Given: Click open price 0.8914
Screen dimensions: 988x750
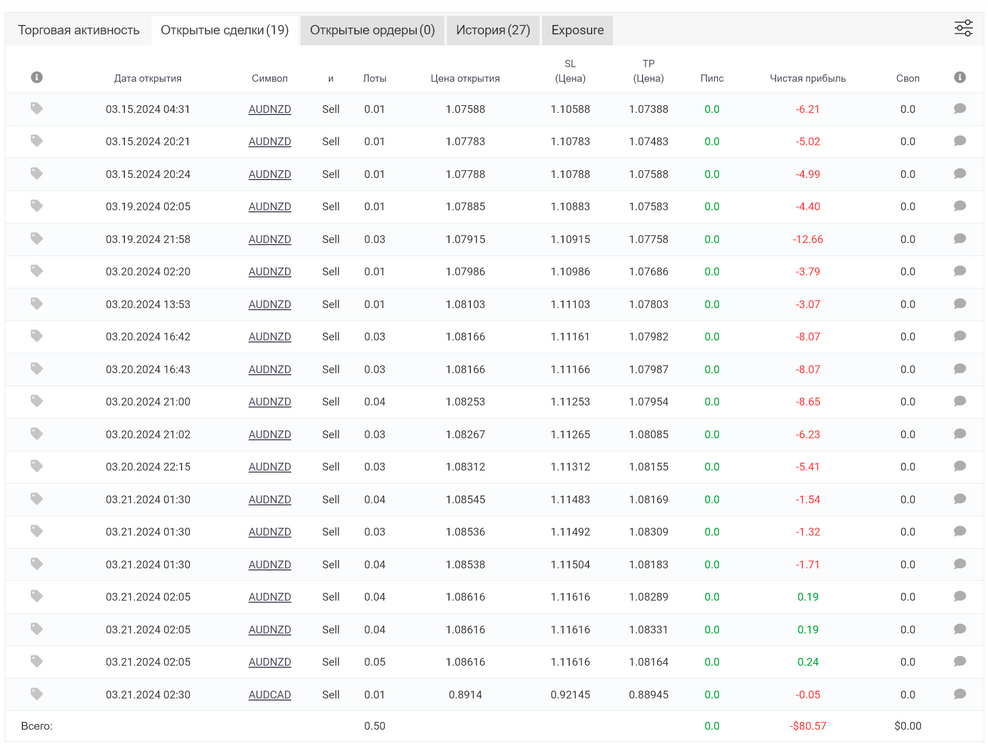Looking at the screenshot, I should [465, 695].
